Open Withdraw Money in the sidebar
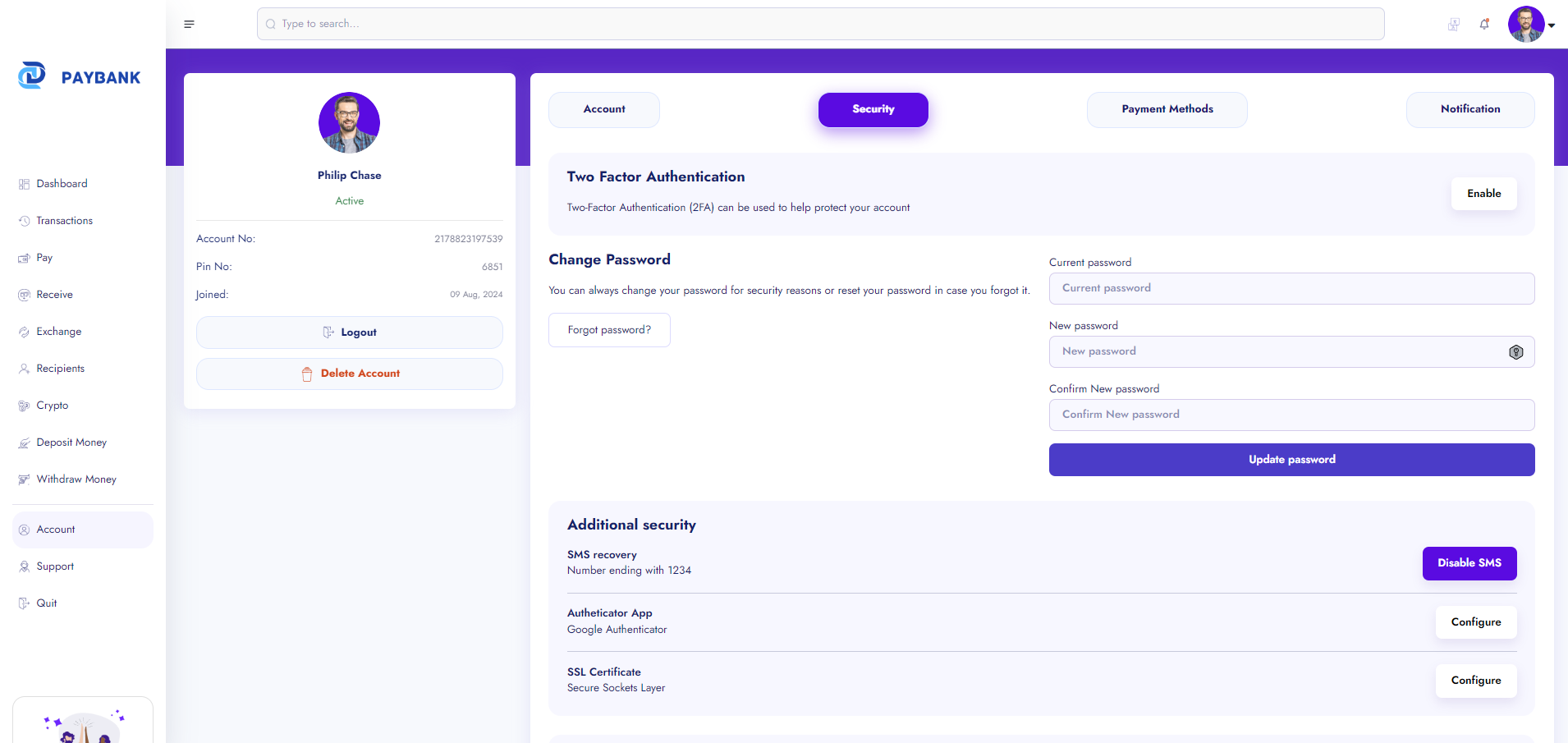The height and width of the screenshot is (743, 1568). pos(76,479)
